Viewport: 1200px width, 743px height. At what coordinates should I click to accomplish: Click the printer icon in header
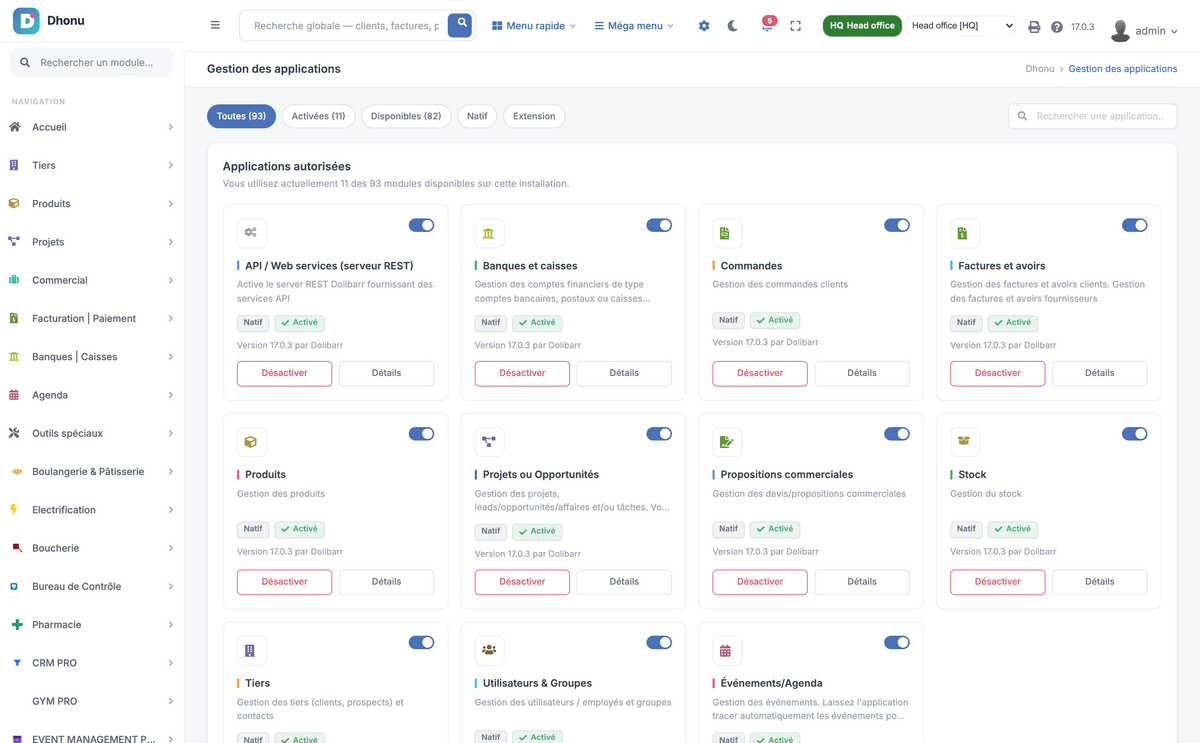[x=1034, y=27]
